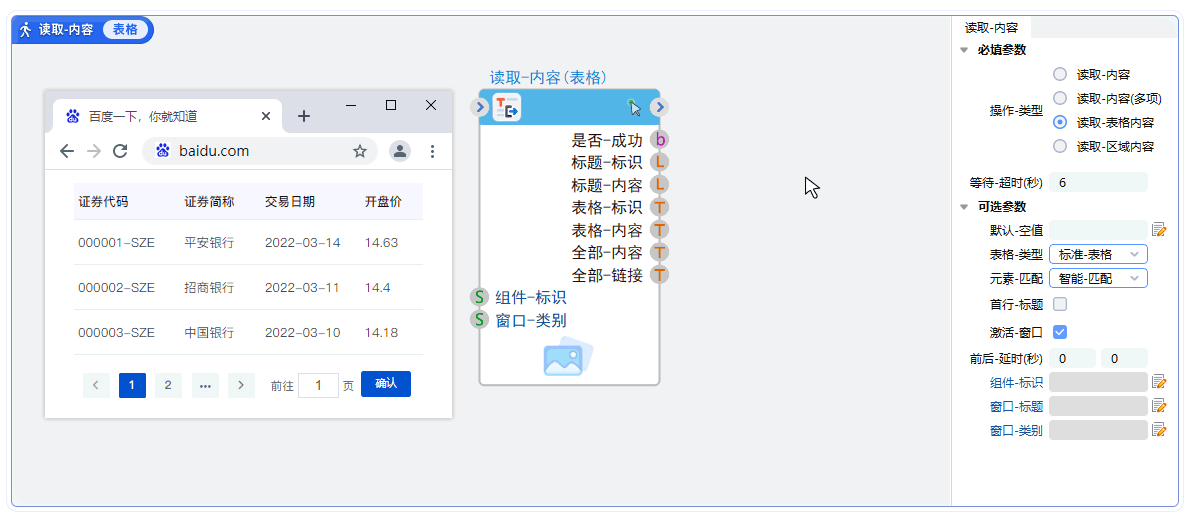Open the 表格-类型 dropdown
The width and height of the screenshot is (1194, 516).
(1098, 255)
